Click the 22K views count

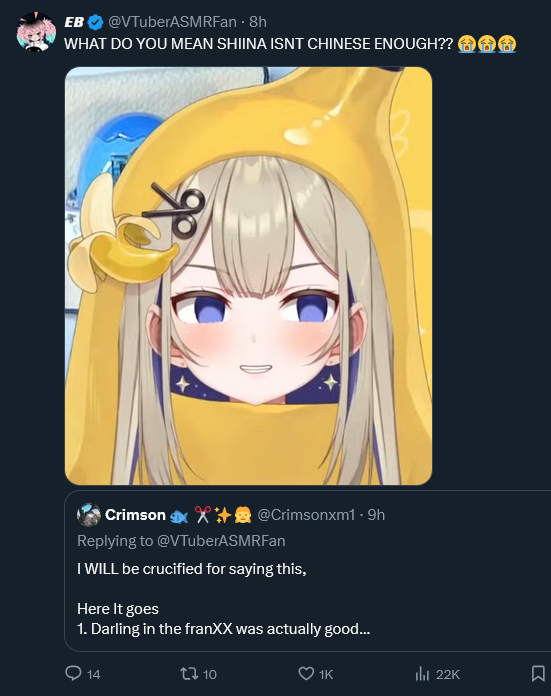448,675
